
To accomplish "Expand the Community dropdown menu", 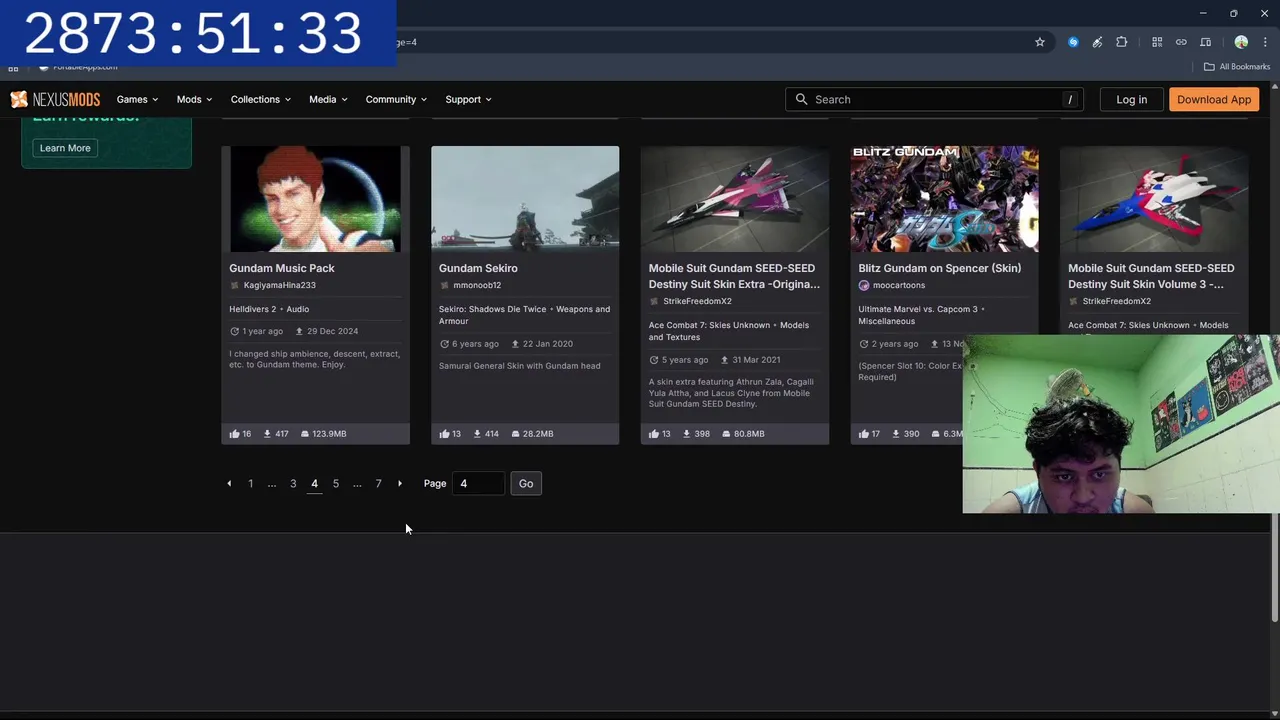I will [396, 99].
